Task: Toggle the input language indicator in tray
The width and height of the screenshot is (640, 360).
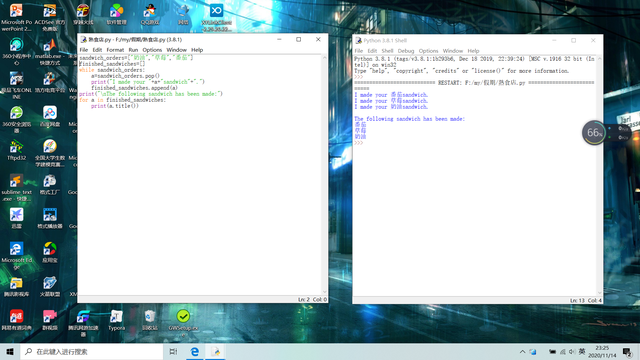Action: coord(582,351)
